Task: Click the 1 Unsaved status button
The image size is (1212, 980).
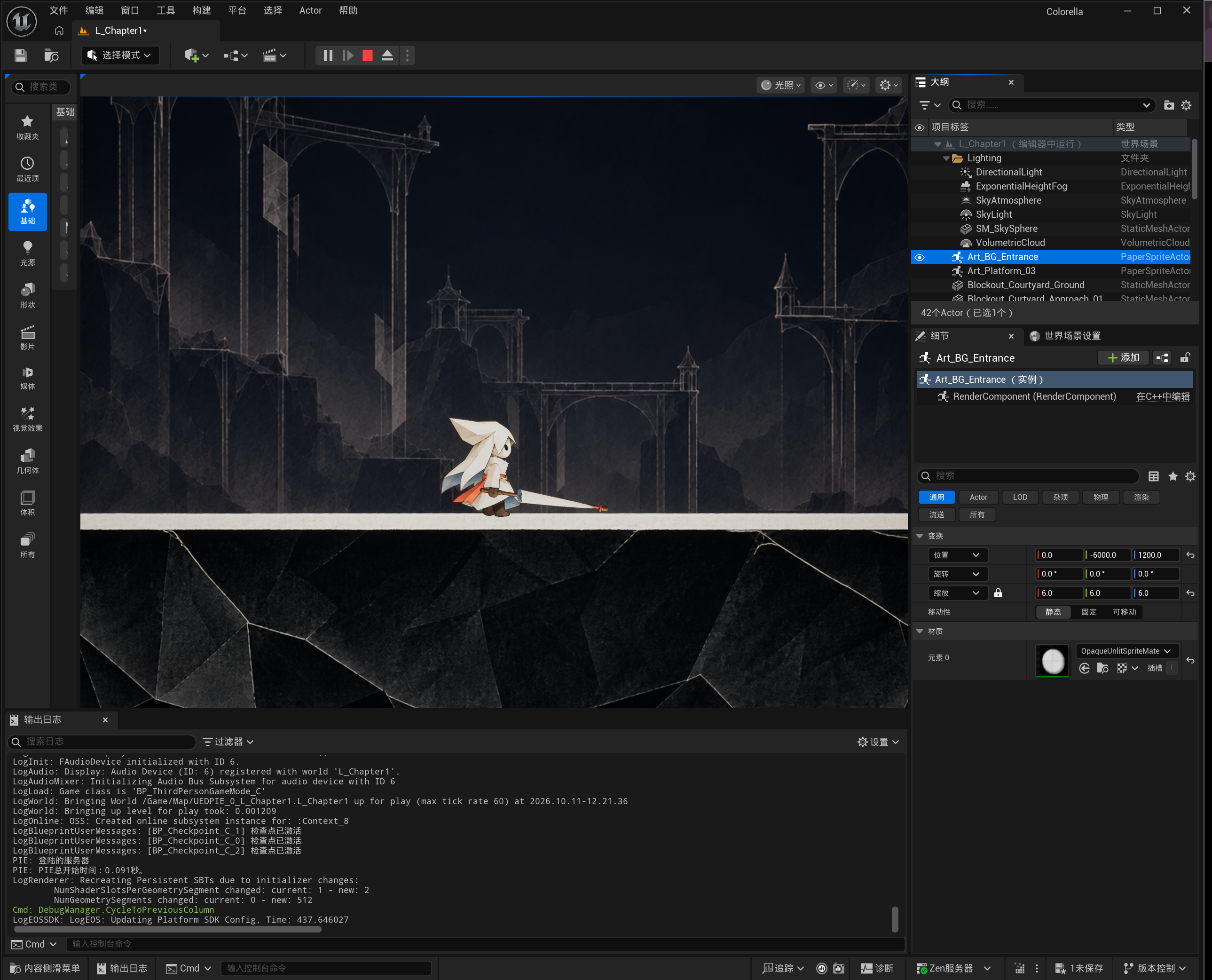Action: tap(1079, 968)
